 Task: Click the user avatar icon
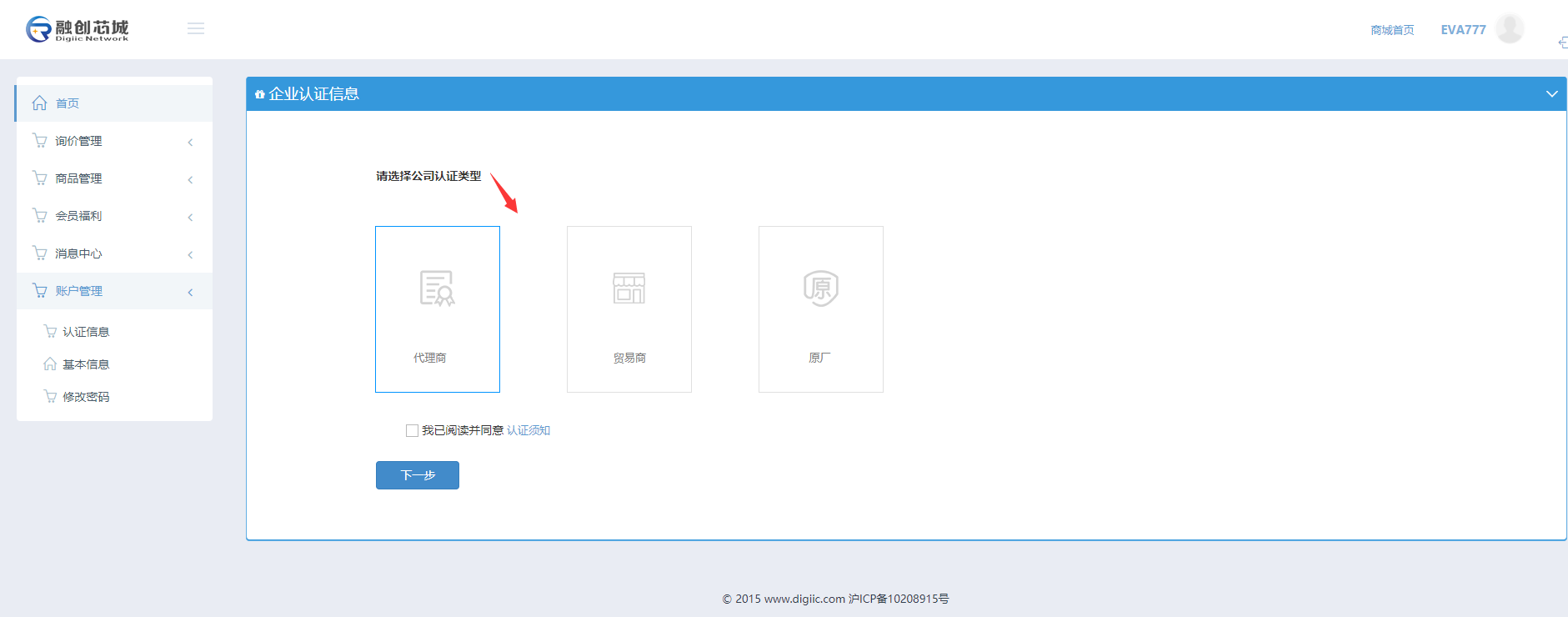click(x=1509, y=29)
